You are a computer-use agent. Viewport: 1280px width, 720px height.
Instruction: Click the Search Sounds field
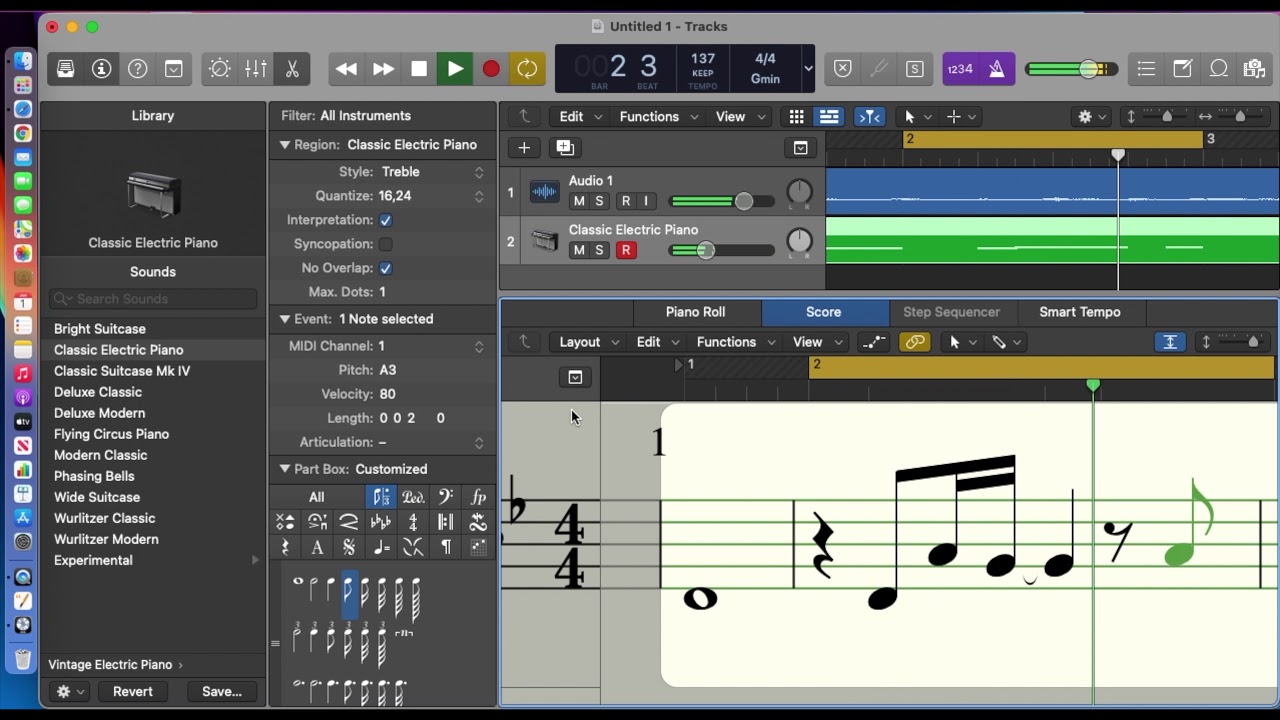(x=153, y=299)
